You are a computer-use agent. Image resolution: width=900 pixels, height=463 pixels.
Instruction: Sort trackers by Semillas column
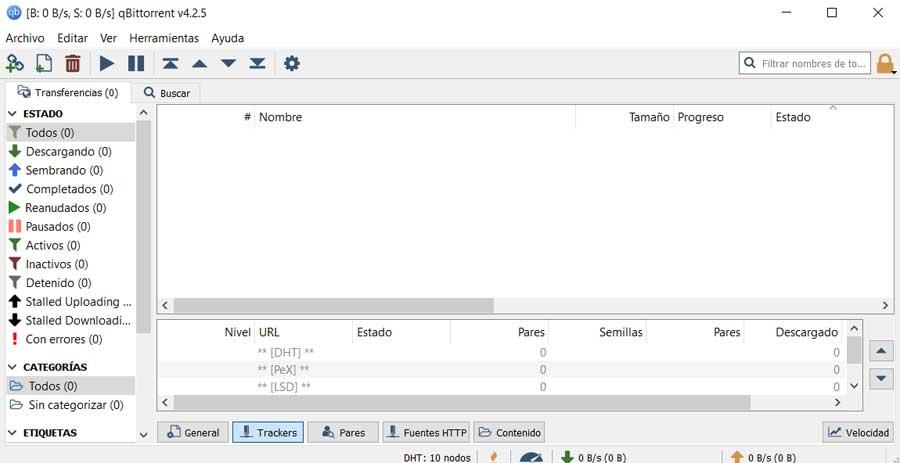(x=597, y=332)
